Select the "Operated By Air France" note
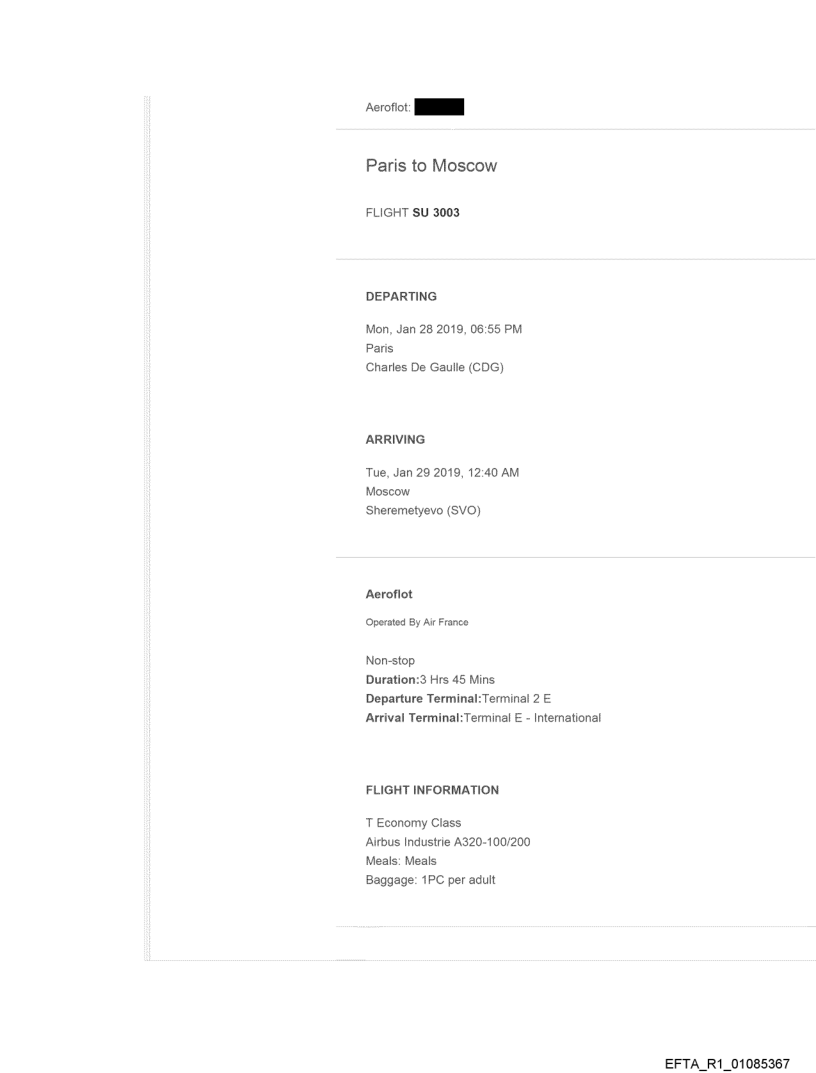The height and width of the screenshot is (1073, 816). click(x=417, y=622)
